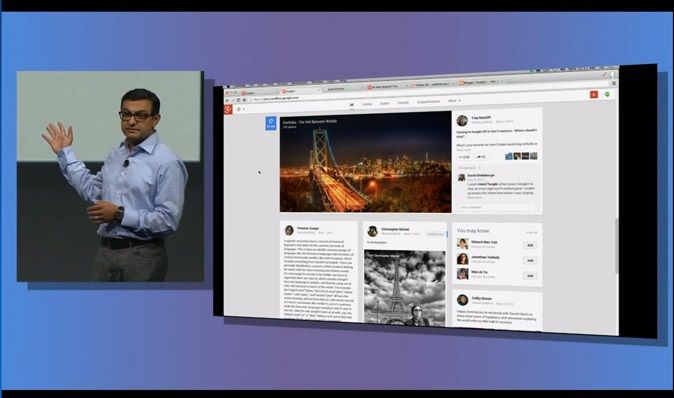This screenshot has width=674, height=398.
Task: Click the +1 button on Trey Ratcliff's post
Action: [x=465, y=157]
